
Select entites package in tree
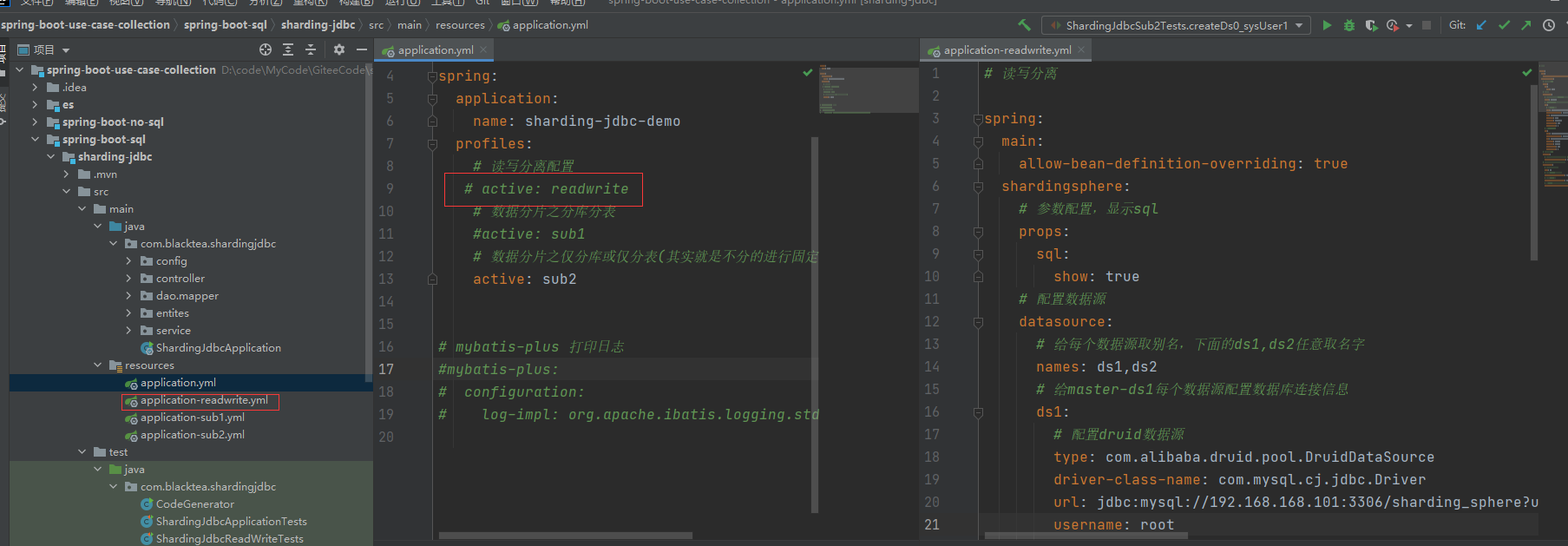pyautogui.click(x=173, y=313)
